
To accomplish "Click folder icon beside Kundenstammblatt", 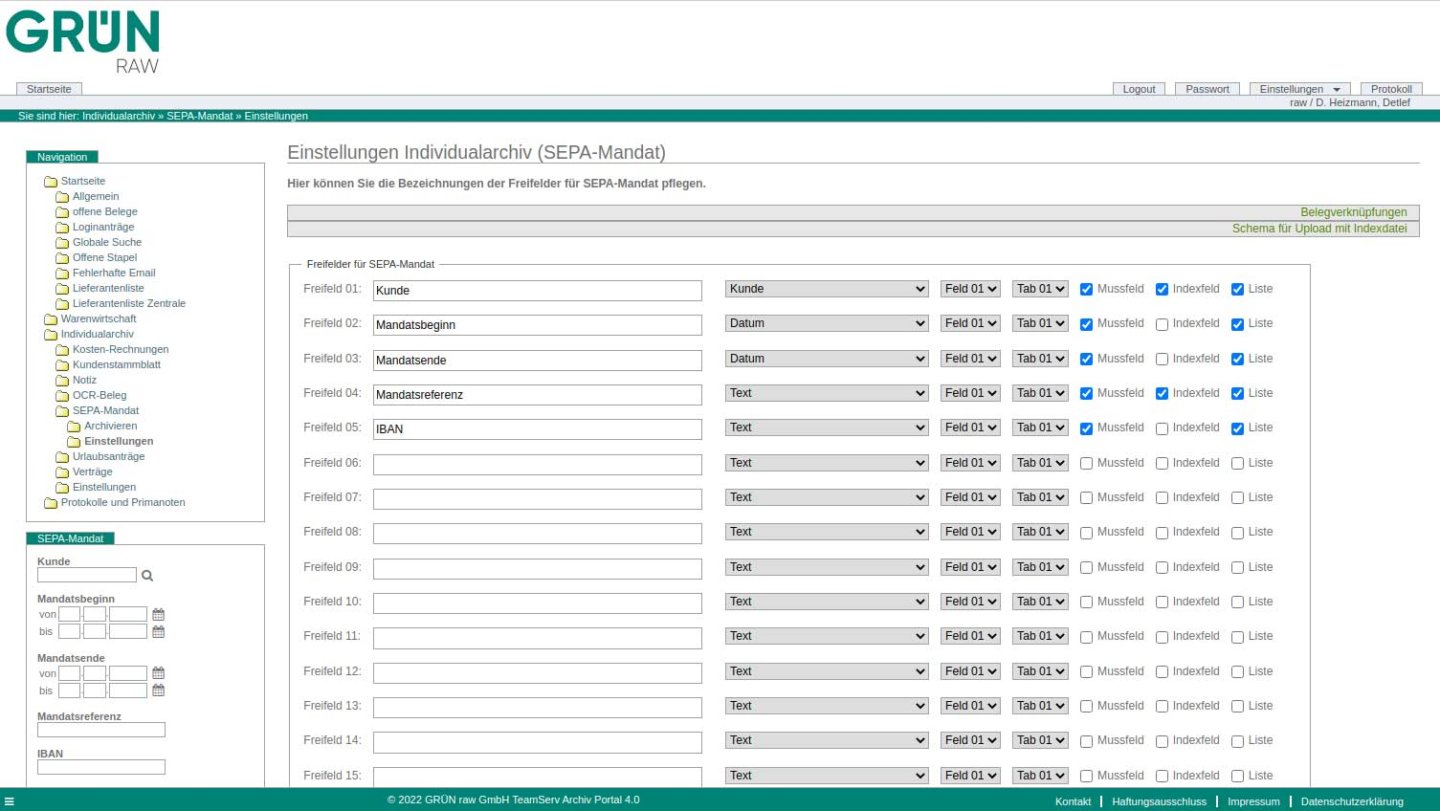I will pyautogui.click(x=62, y=365).
